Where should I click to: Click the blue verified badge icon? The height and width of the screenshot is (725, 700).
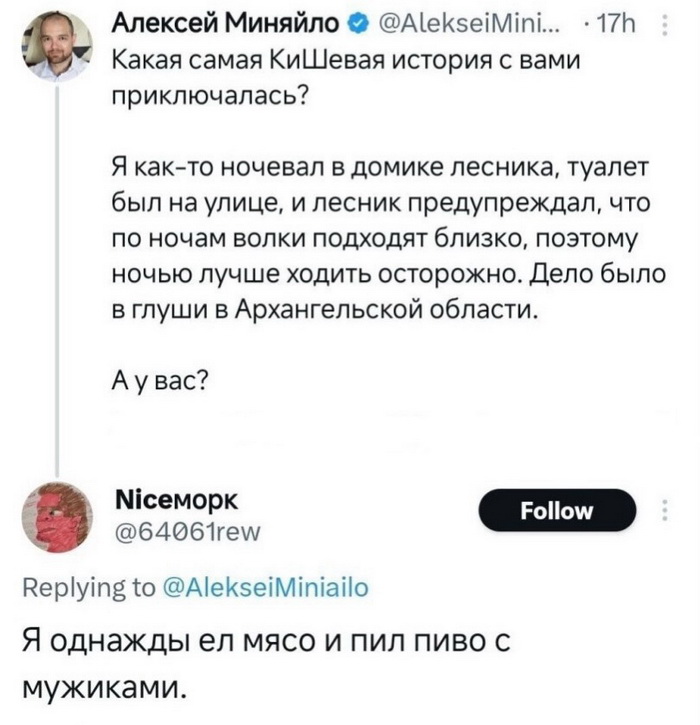tap(359, 24)
